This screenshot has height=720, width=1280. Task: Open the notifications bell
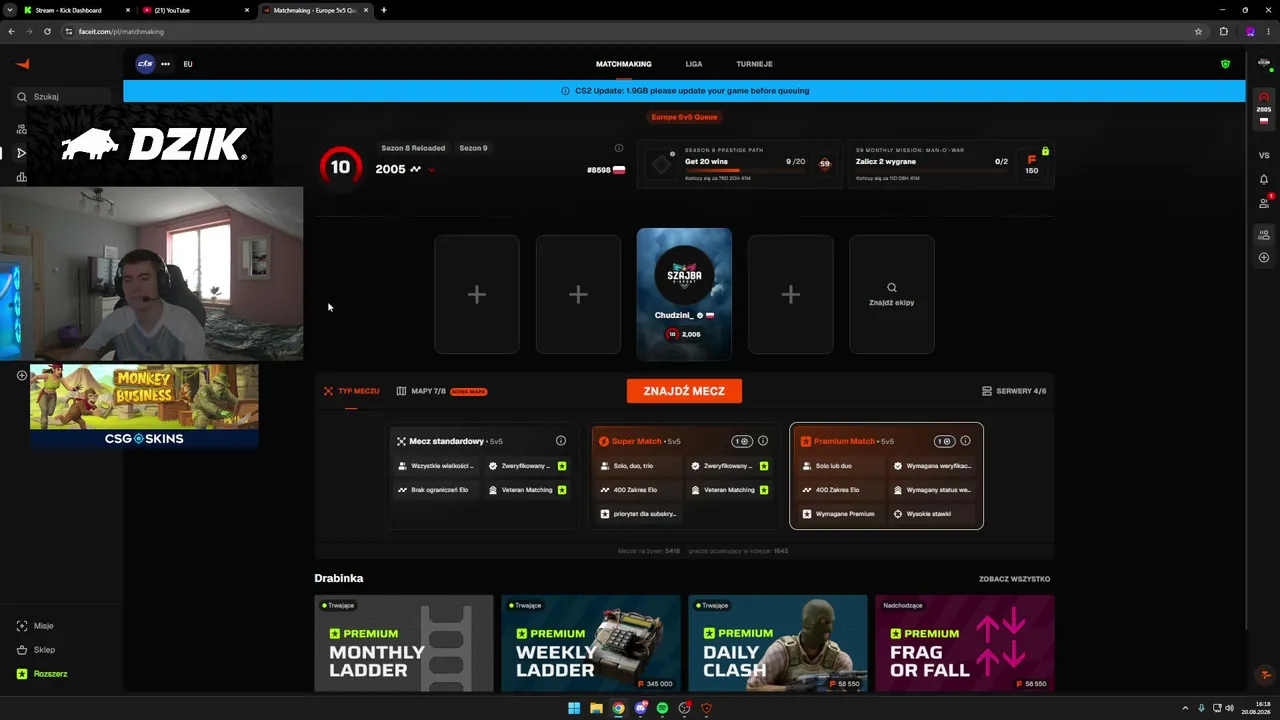[1264, 179]
